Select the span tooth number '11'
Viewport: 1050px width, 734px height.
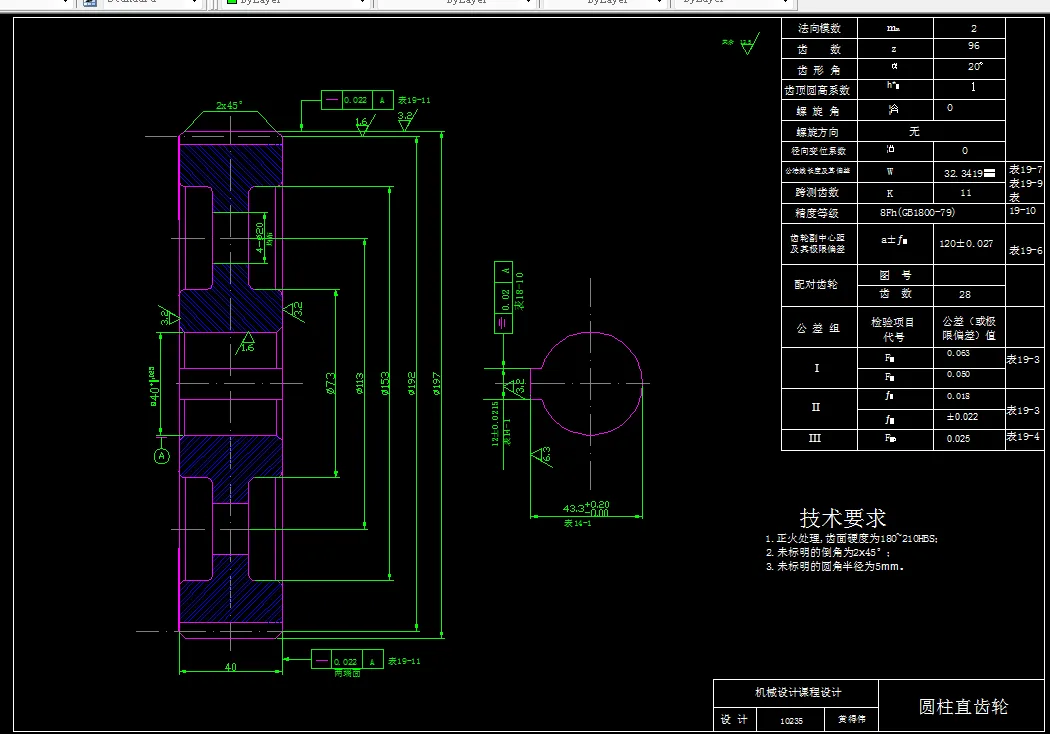966,193
